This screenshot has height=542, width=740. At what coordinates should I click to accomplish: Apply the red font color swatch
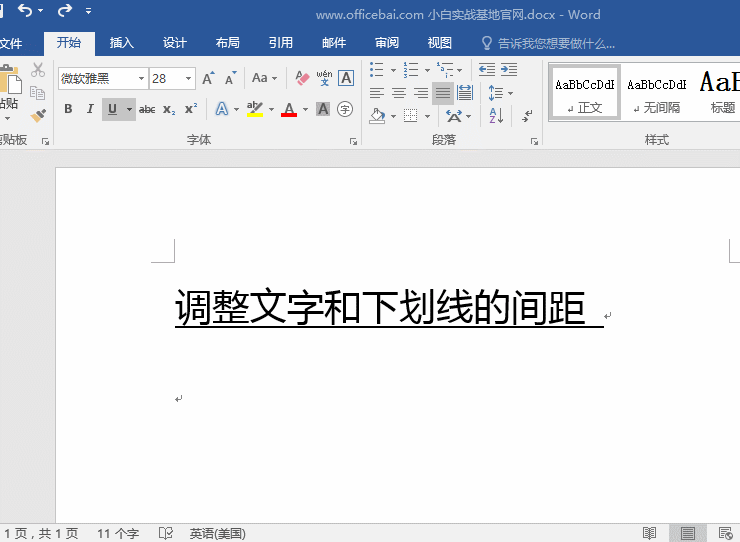point(289,109)
